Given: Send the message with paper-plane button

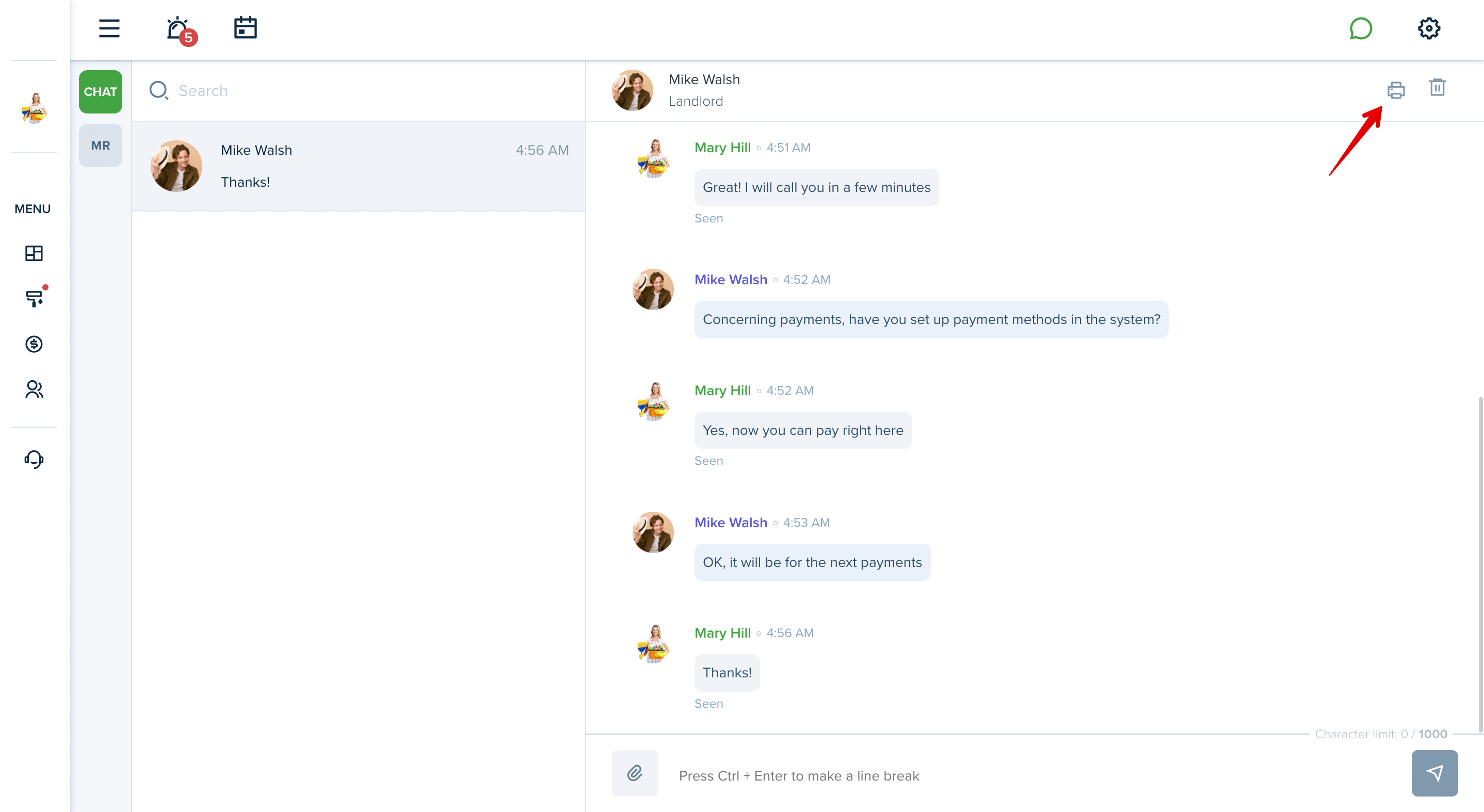Looking at the screenshot, I should (1434, 773).
